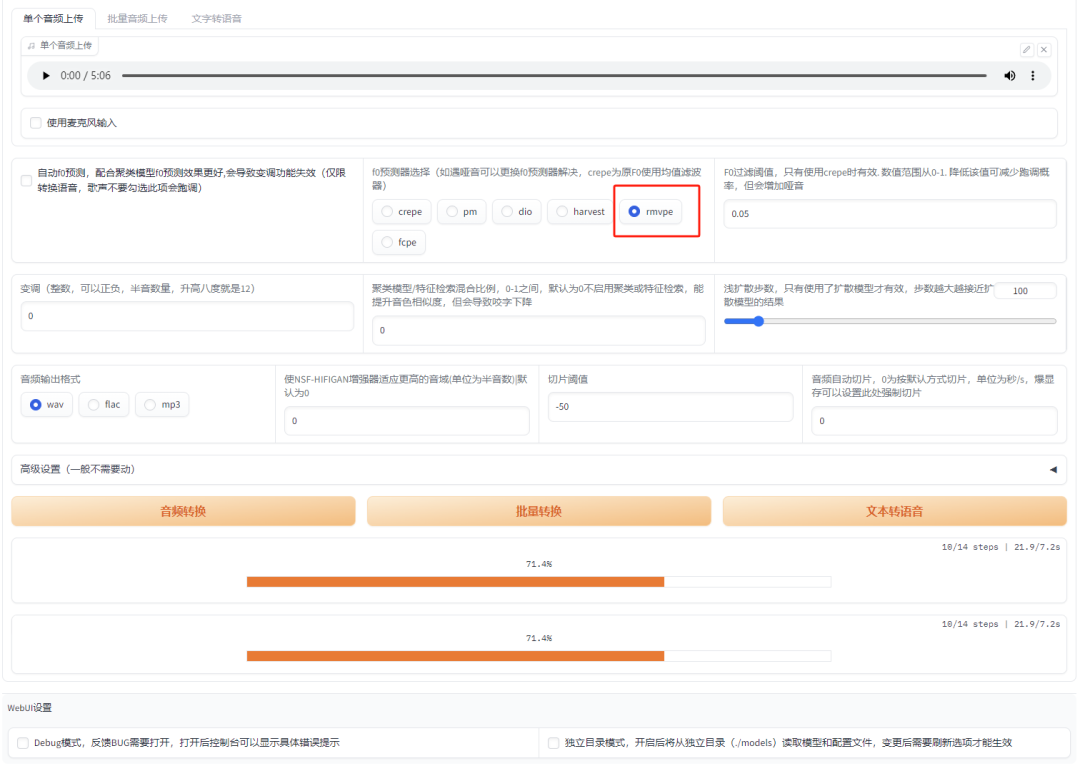1080x771 pixels.
Task: Click the 聚类模型/特征检索混合比例 input field
Action: (x=539, y=330)
